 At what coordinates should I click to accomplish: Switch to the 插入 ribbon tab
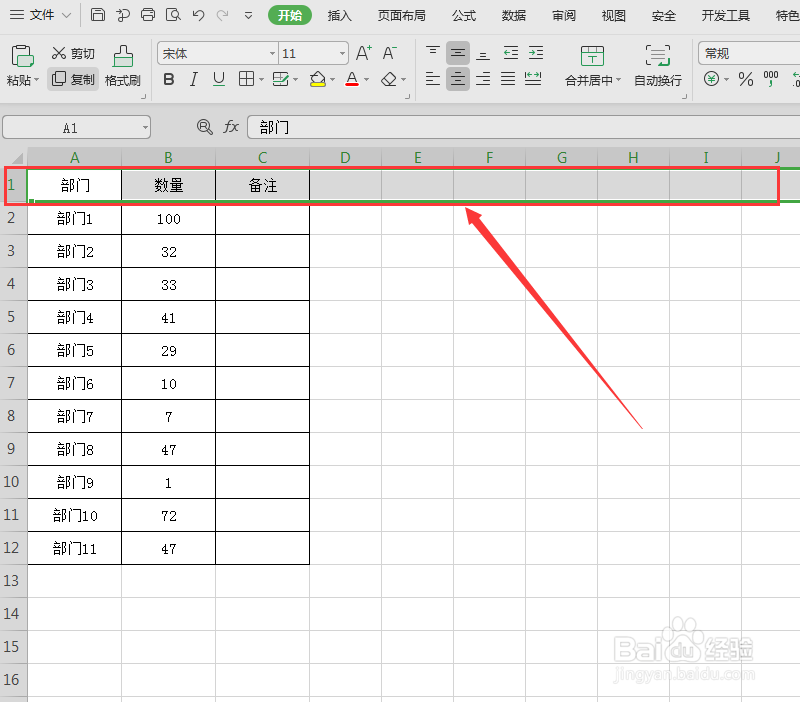[x=340, y=15]
